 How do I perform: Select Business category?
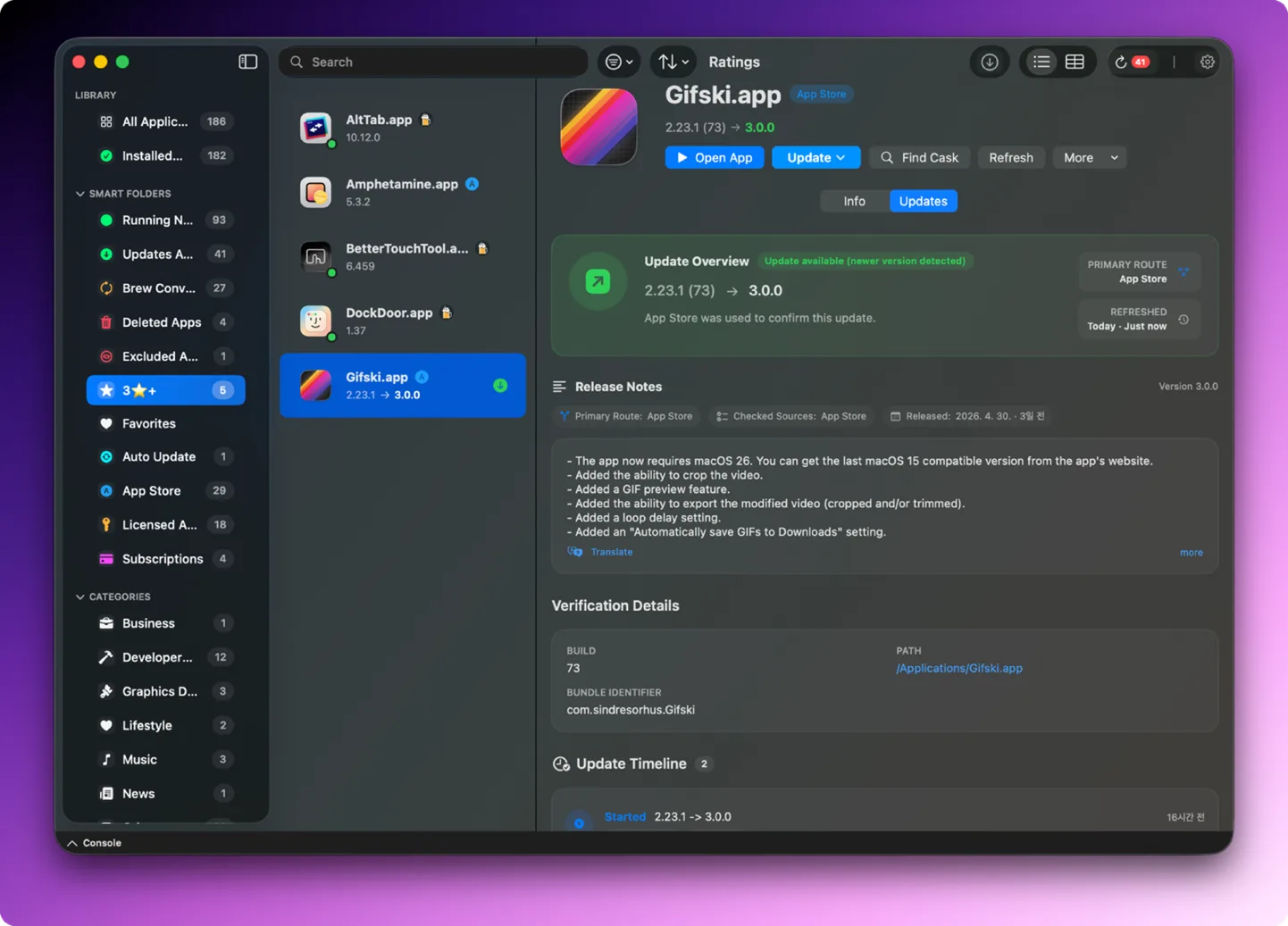[x=165, y=622]
